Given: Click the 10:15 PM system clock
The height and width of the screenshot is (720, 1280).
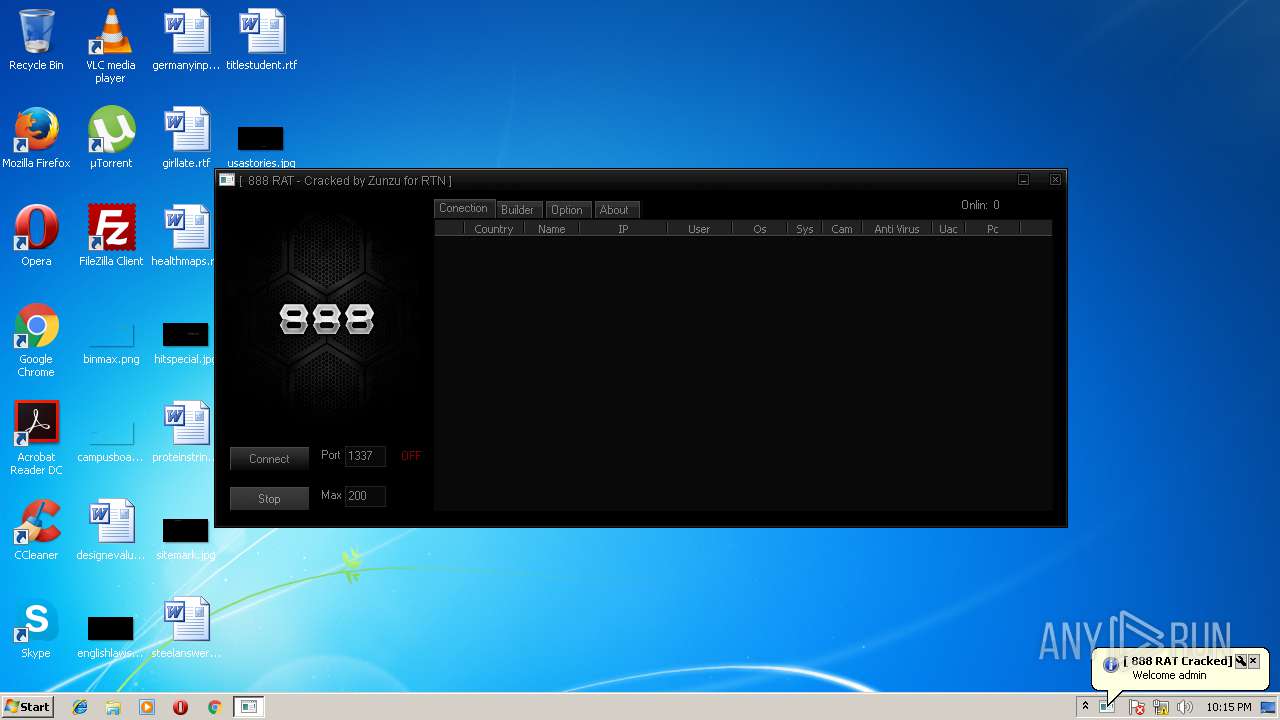Looking at the screenshot, I should [x=1228, y=707].
